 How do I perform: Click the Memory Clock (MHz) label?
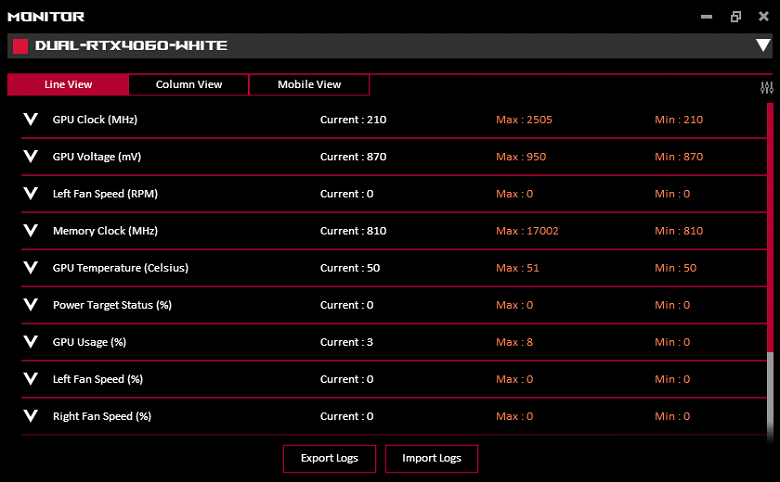pos(105,231)
